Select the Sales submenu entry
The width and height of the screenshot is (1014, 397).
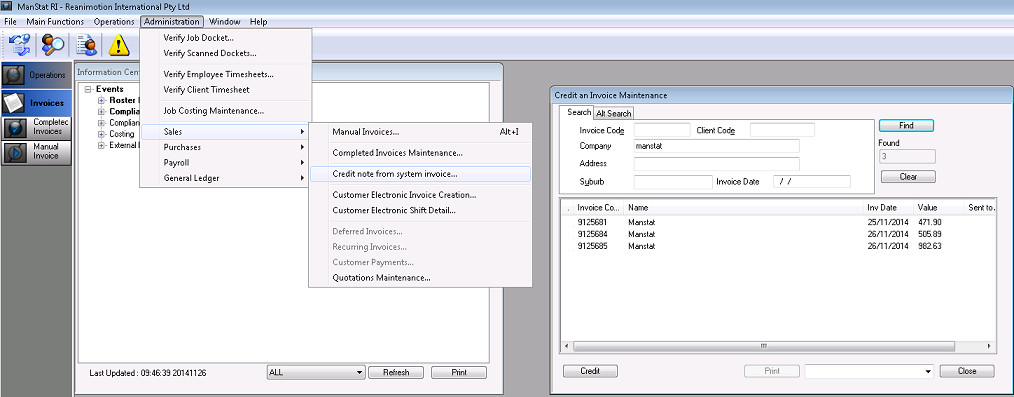click(226, 132)
